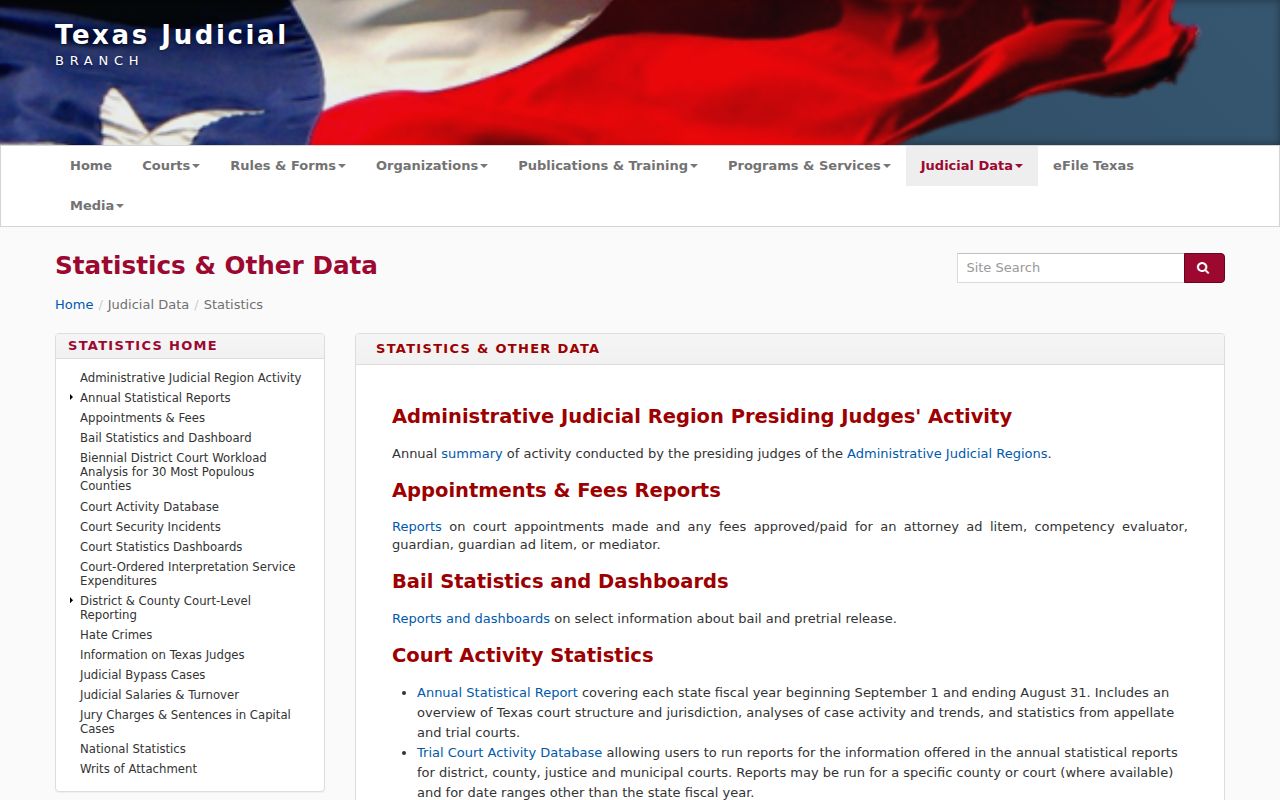
Task: Follow the Administrative Judicial Regions link
Action: pyautogui.click(x=947, y=454)
